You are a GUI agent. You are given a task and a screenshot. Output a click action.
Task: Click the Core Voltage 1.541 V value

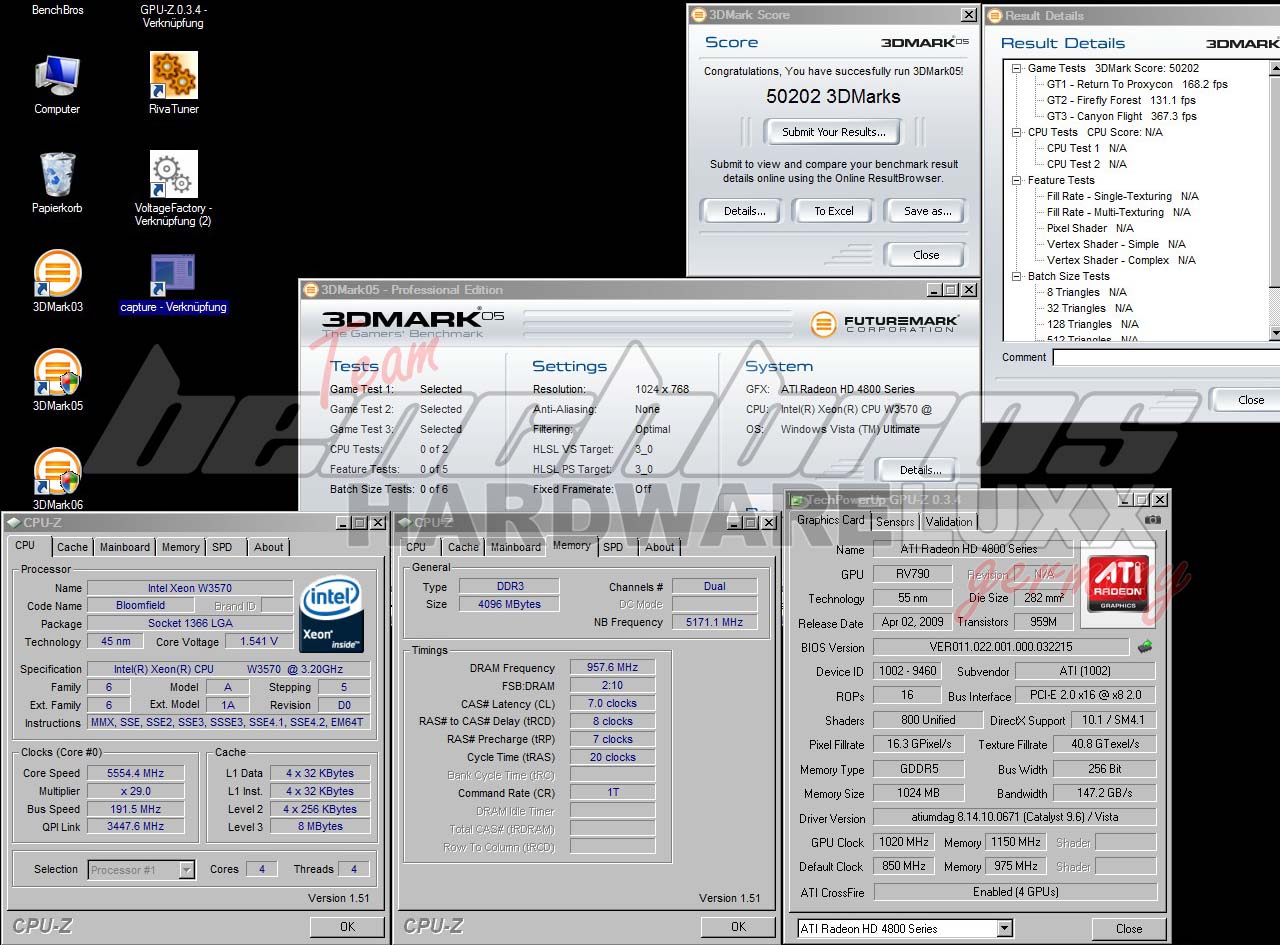click(259, 641)
